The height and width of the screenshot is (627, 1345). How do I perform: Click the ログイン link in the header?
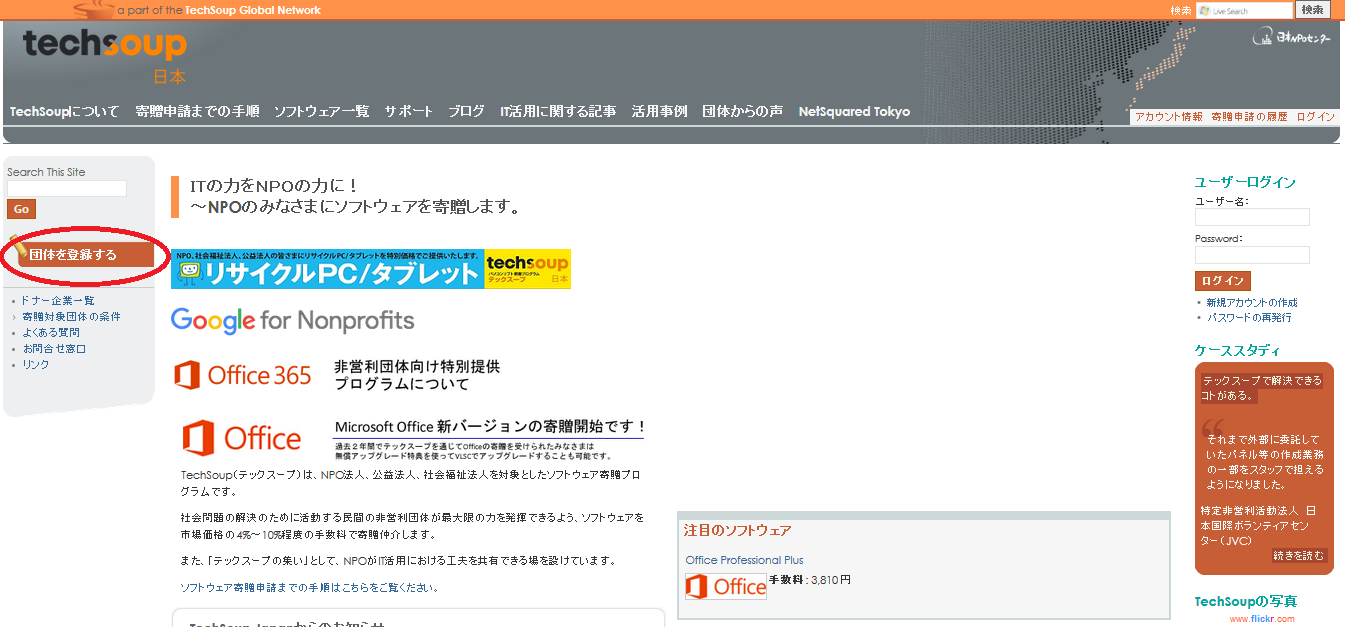coord(1315,117)
